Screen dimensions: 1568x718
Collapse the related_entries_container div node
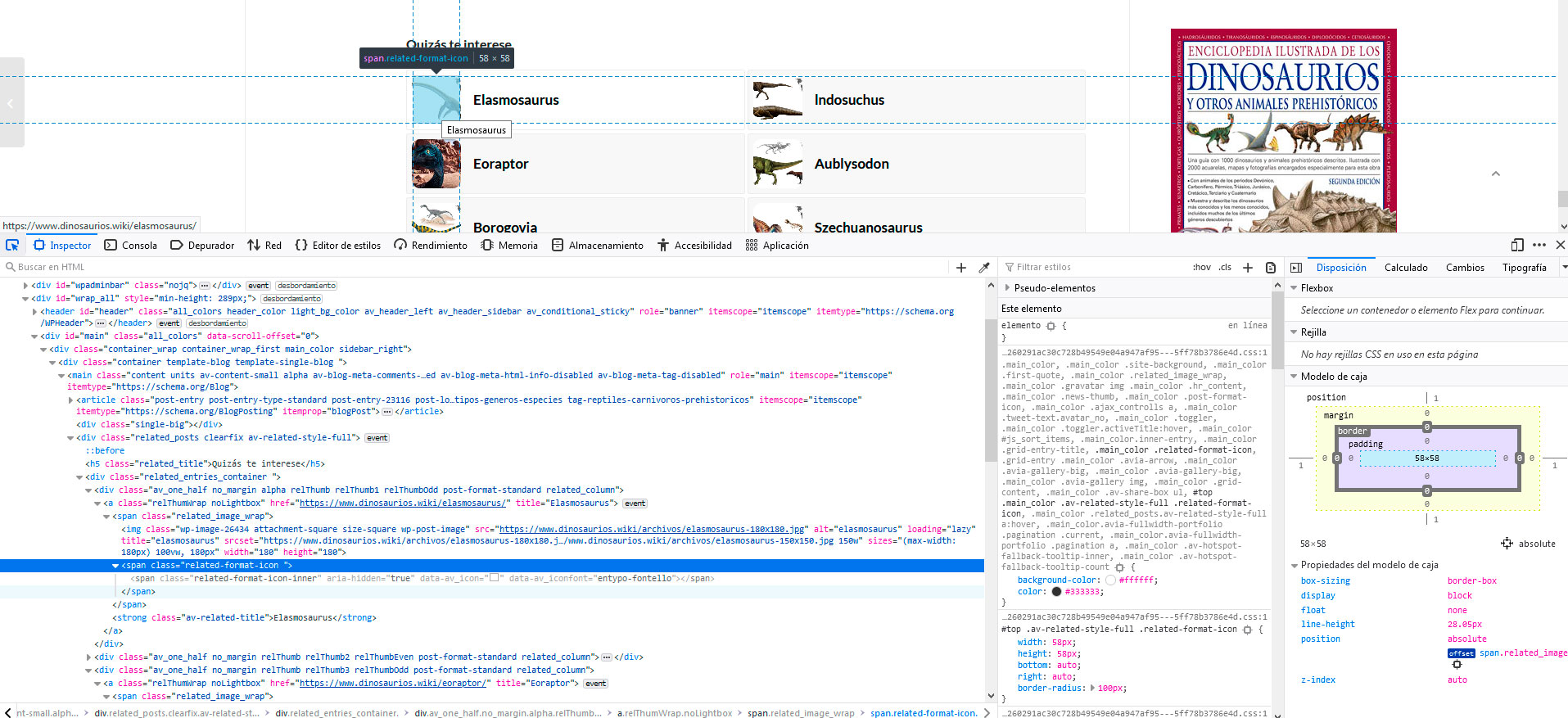(79, 477)
